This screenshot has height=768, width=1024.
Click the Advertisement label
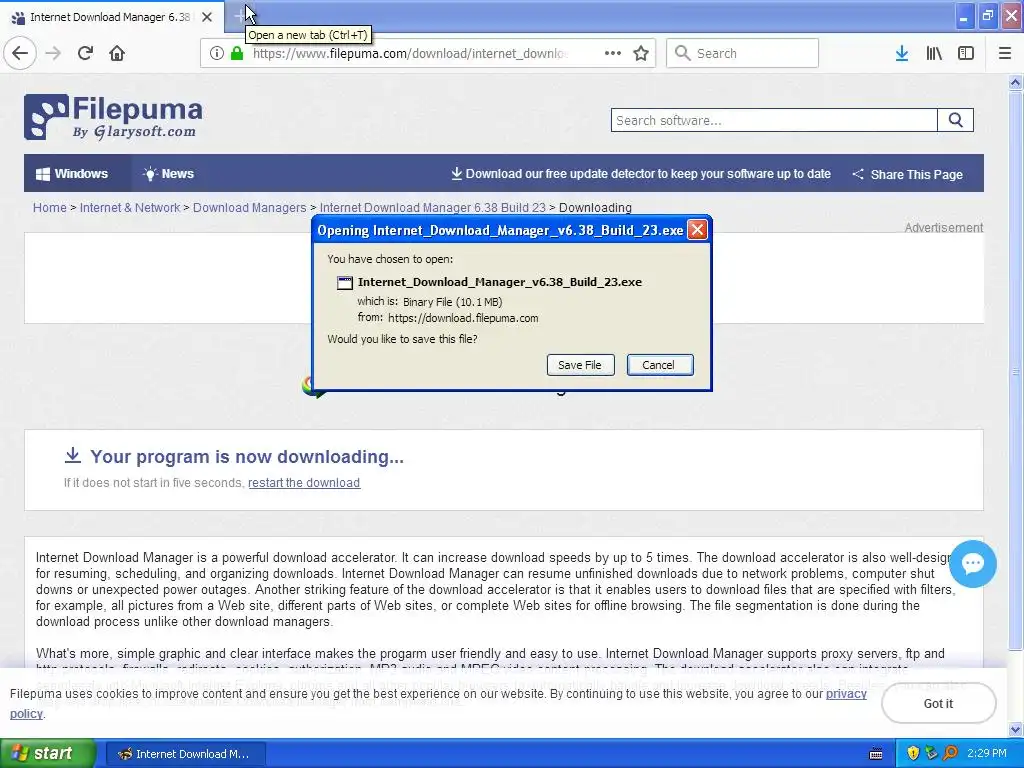[944, 227]
